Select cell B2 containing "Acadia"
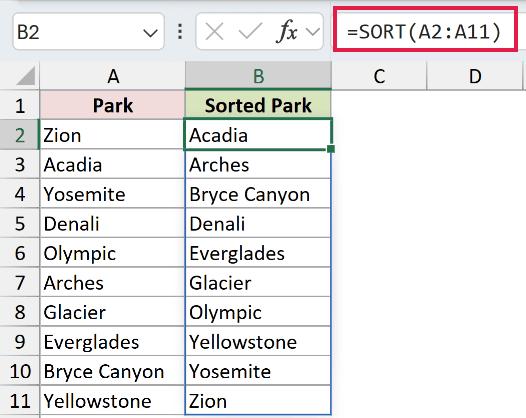This screenshot has width=526, height=418. [x=258, y=135]
